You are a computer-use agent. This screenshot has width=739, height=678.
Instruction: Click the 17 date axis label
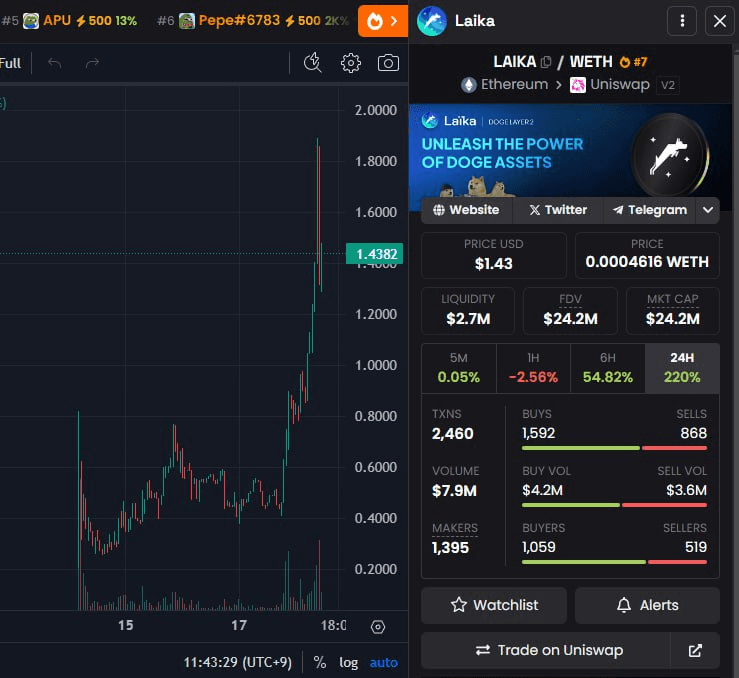pos(239,625)
